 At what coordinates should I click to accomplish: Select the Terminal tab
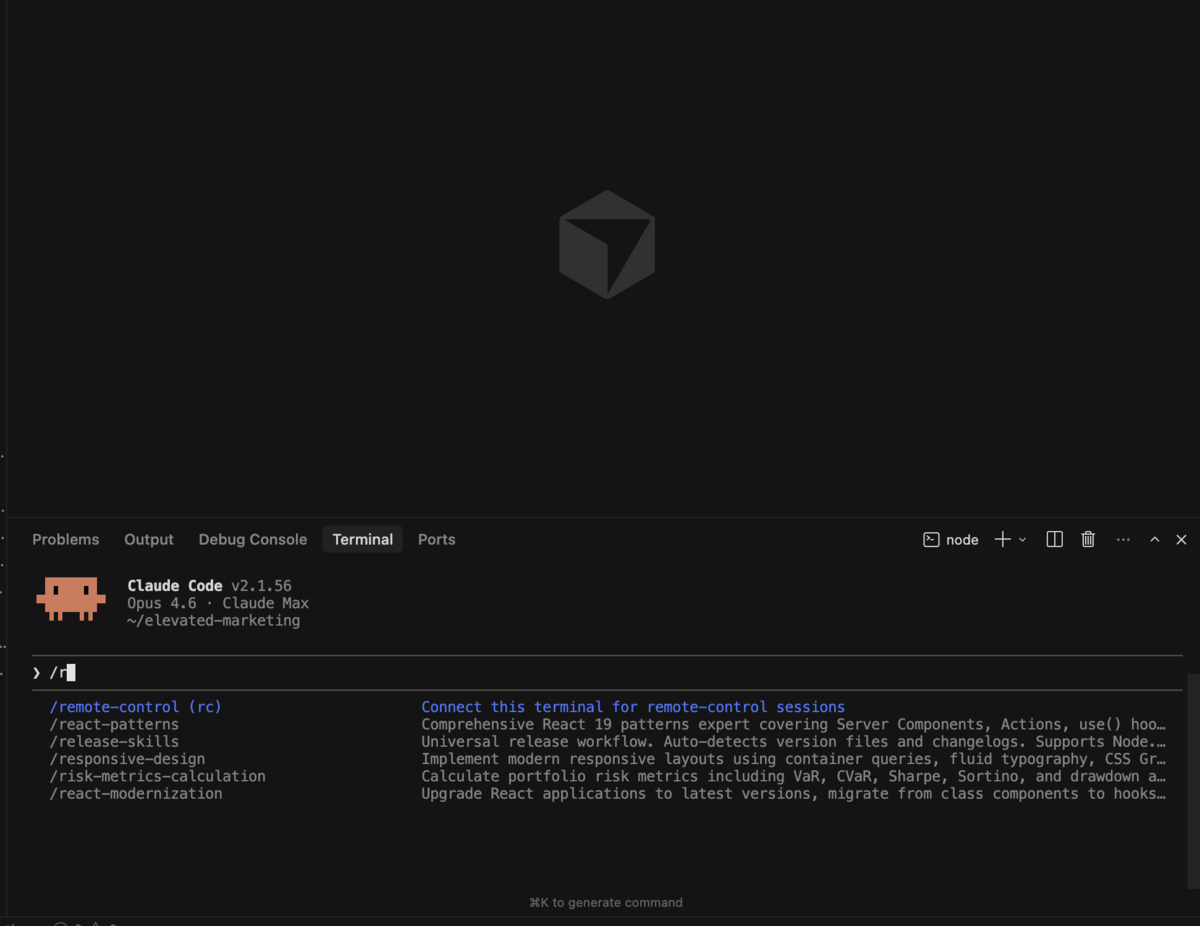[362, 540]
